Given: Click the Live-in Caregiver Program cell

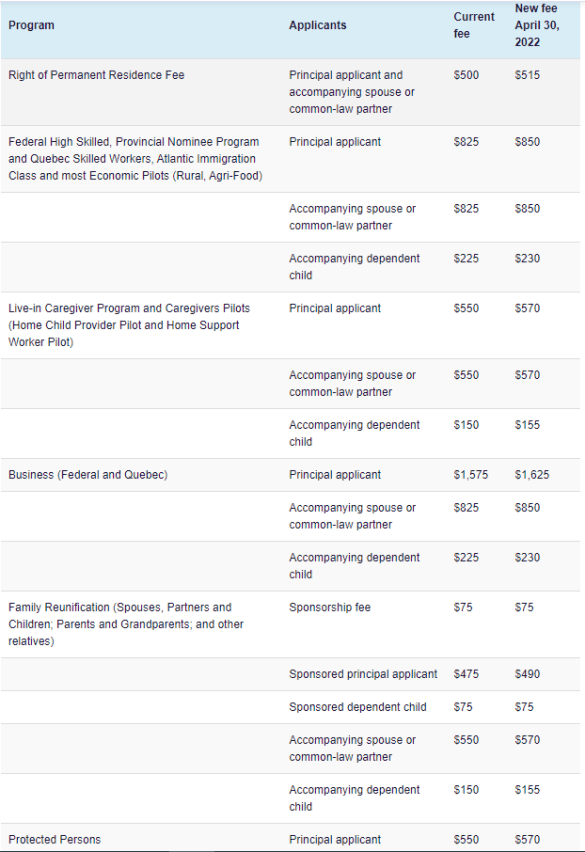Looking at the screenshot, I should 129,325.
